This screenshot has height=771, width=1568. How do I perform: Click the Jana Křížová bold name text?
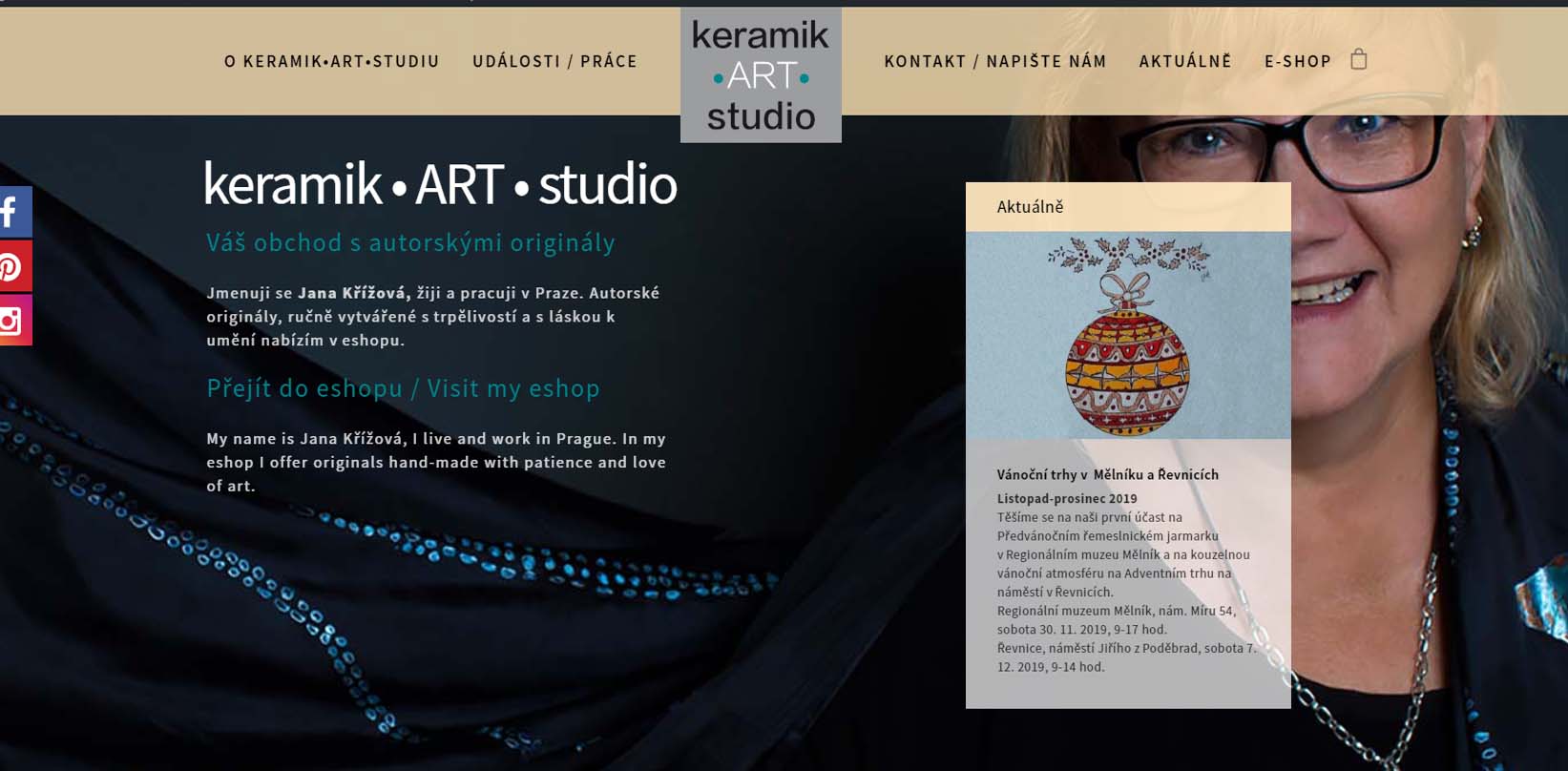coord(354,293)
